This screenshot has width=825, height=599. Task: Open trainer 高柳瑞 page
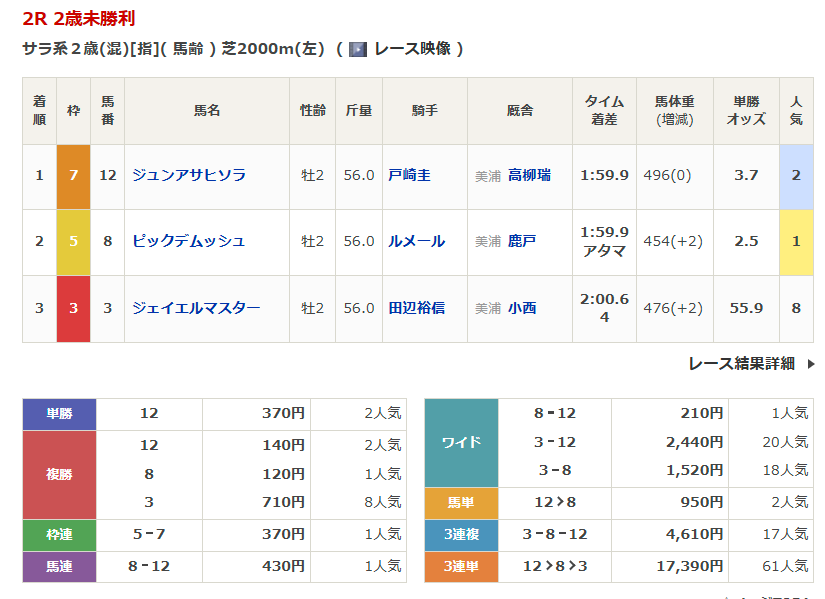tap(529, 175)
